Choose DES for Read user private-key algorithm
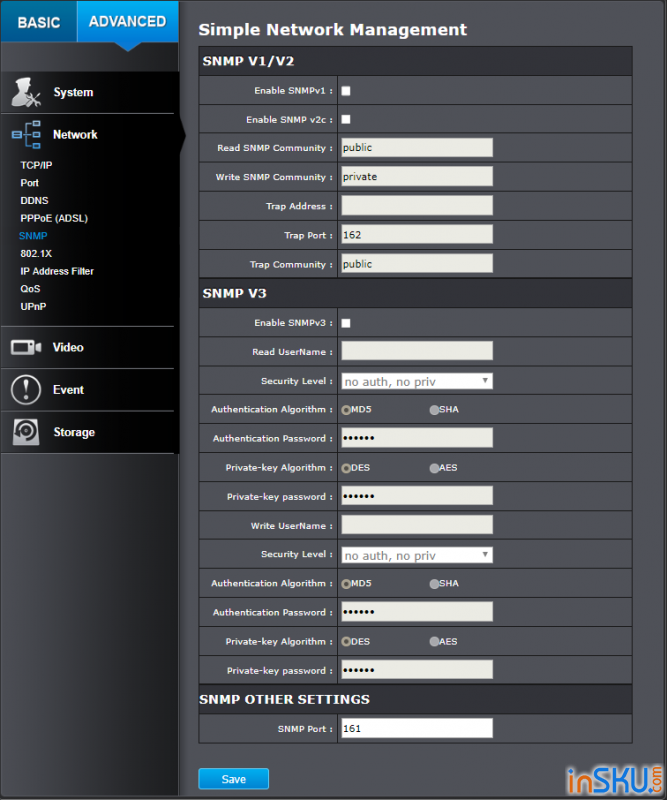Screen dimensions: 667x800 point(347,468)
